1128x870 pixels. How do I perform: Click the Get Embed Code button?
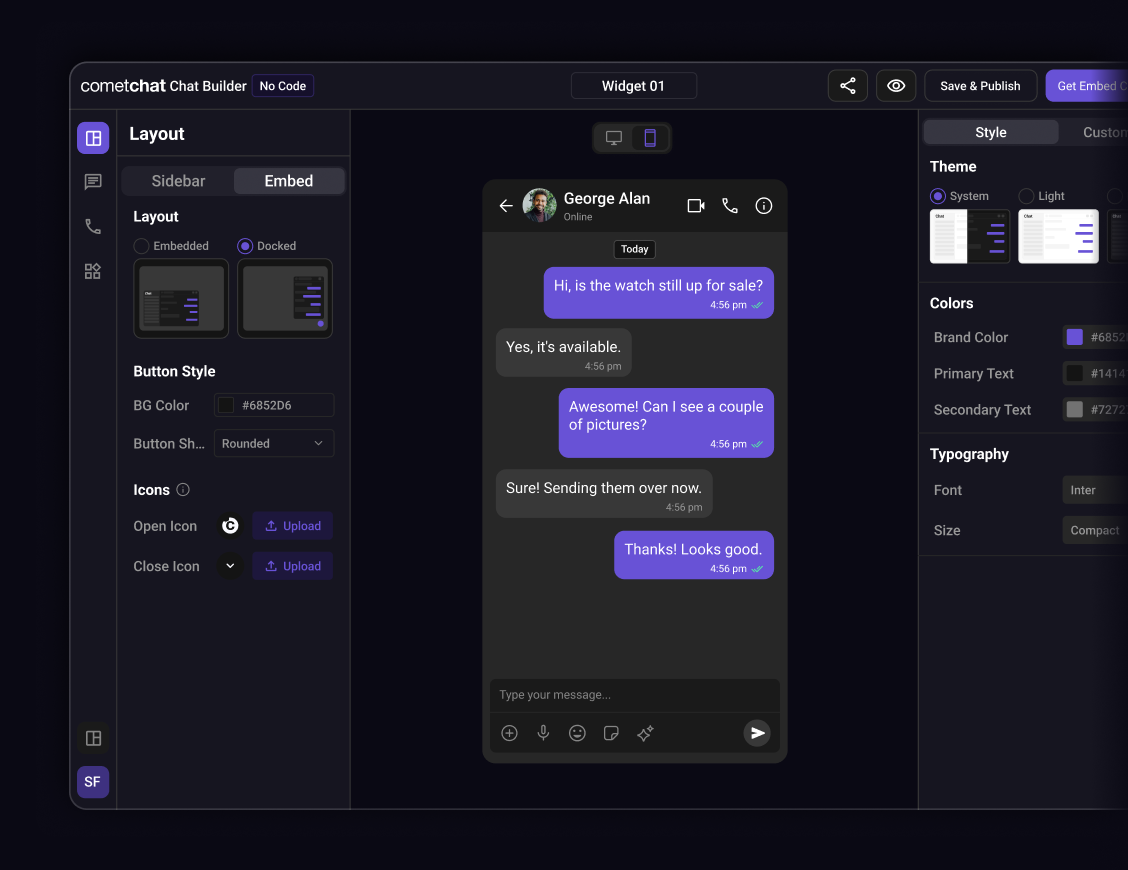1087,86
